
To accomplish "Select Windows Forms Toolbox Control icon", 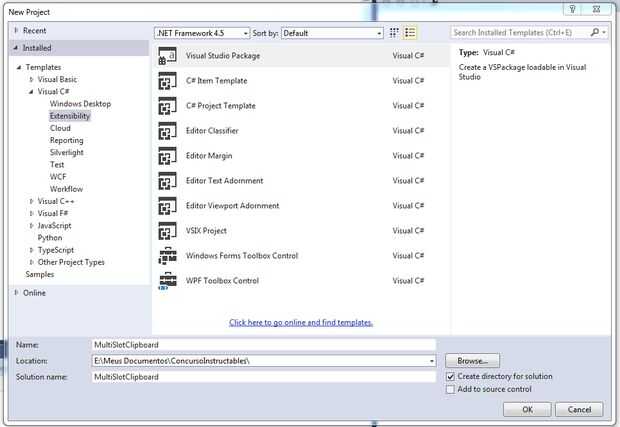I will 167,256.
